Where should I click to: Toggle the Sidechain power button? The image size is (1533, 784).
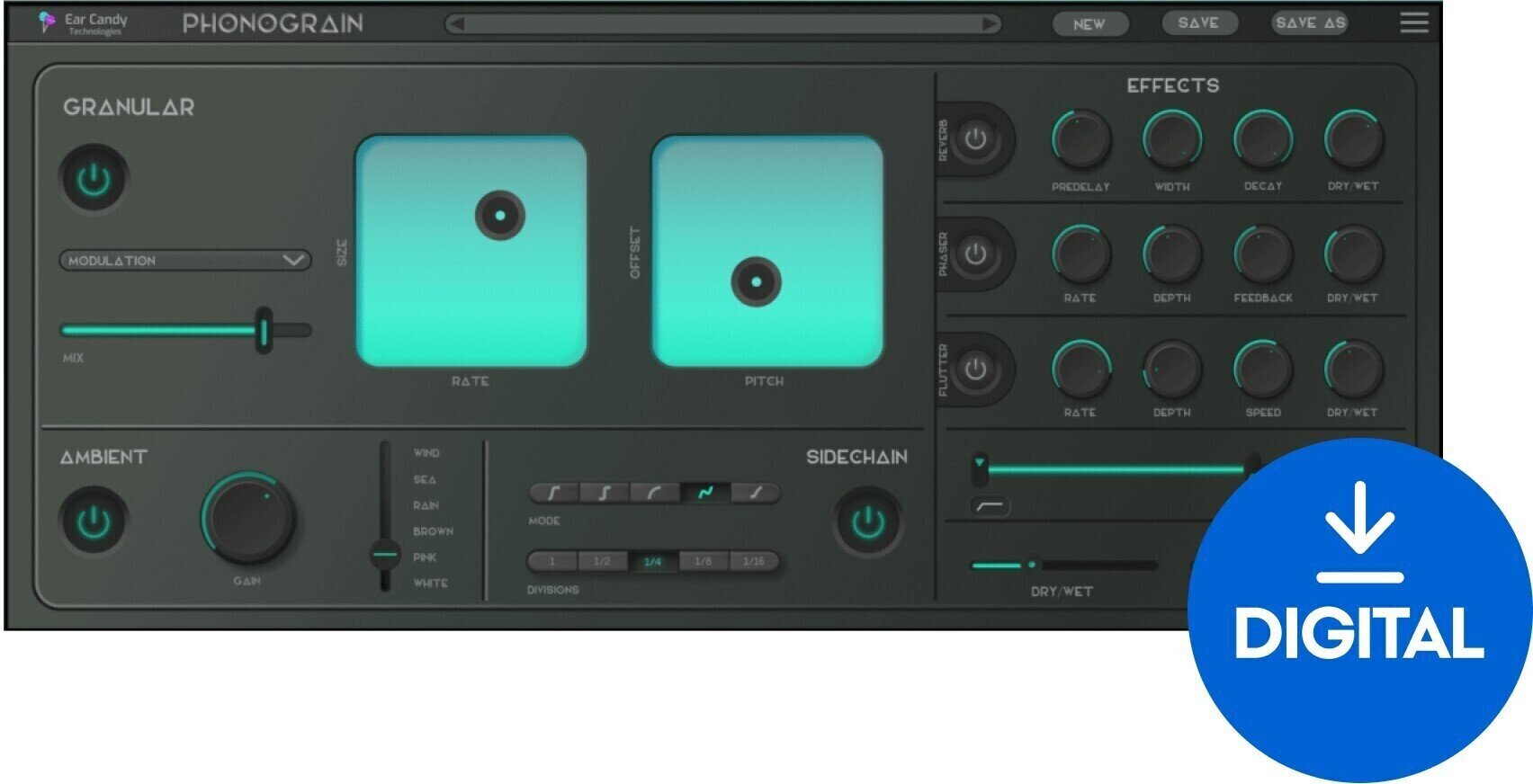tap(868, 521)
